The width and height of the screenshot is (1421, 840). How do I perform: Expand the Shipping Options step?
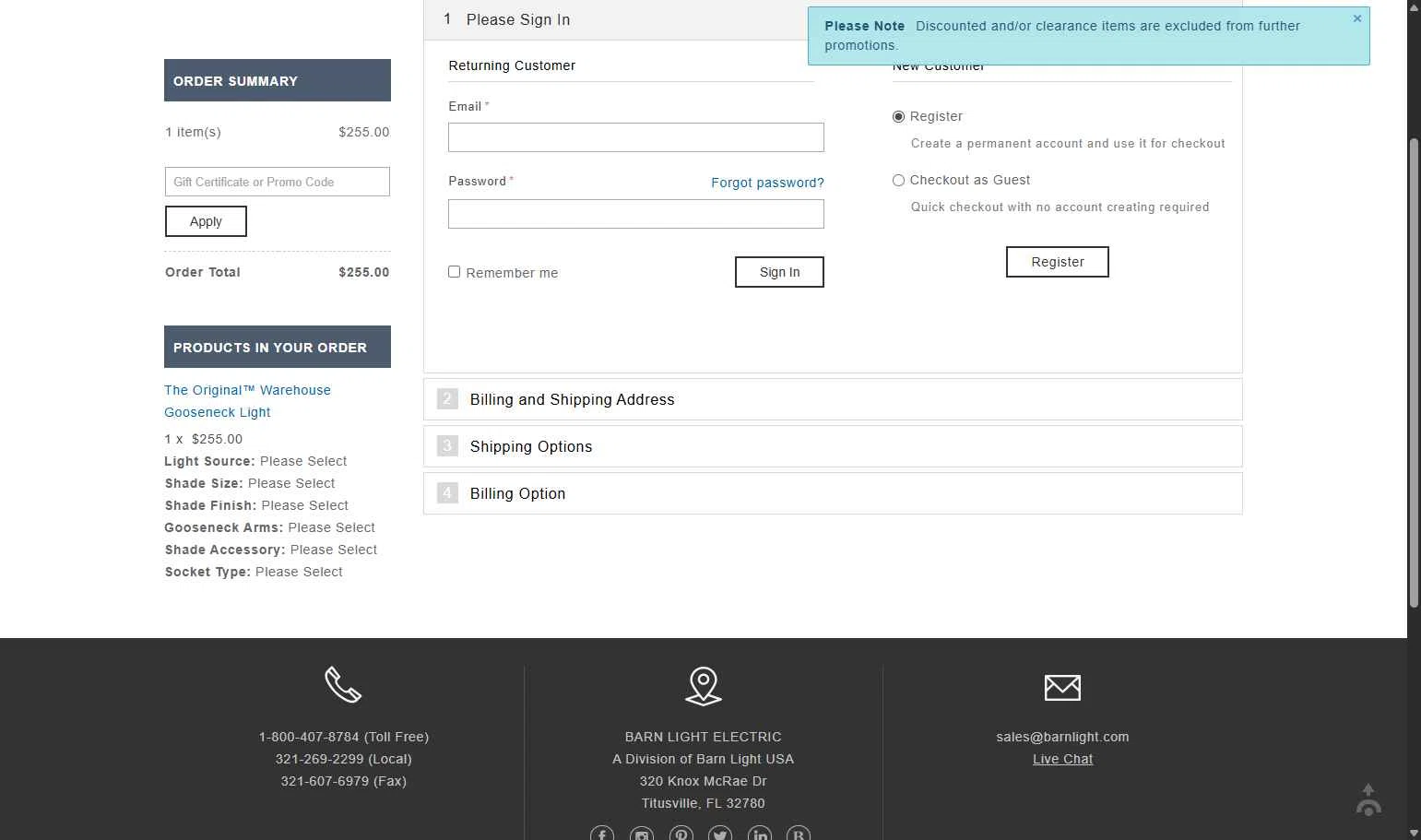click(x=833, y=446)
